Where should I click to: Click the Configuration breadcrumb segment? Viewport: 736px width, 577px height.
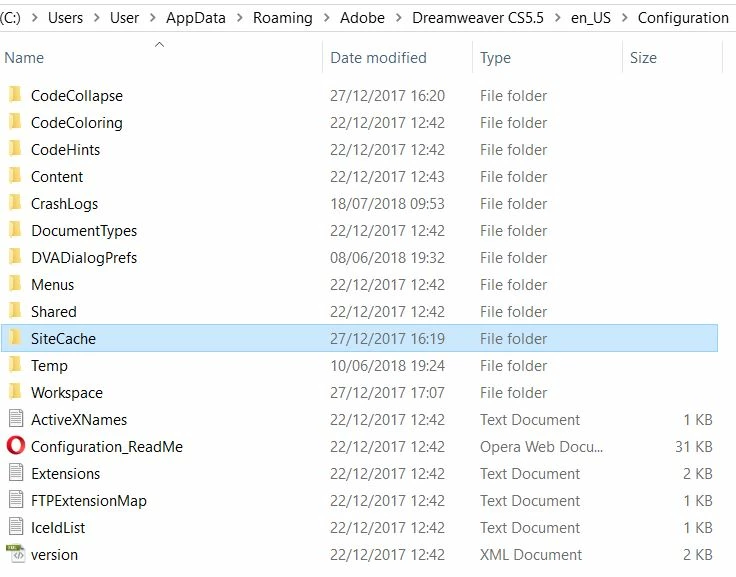coord(683,18)
